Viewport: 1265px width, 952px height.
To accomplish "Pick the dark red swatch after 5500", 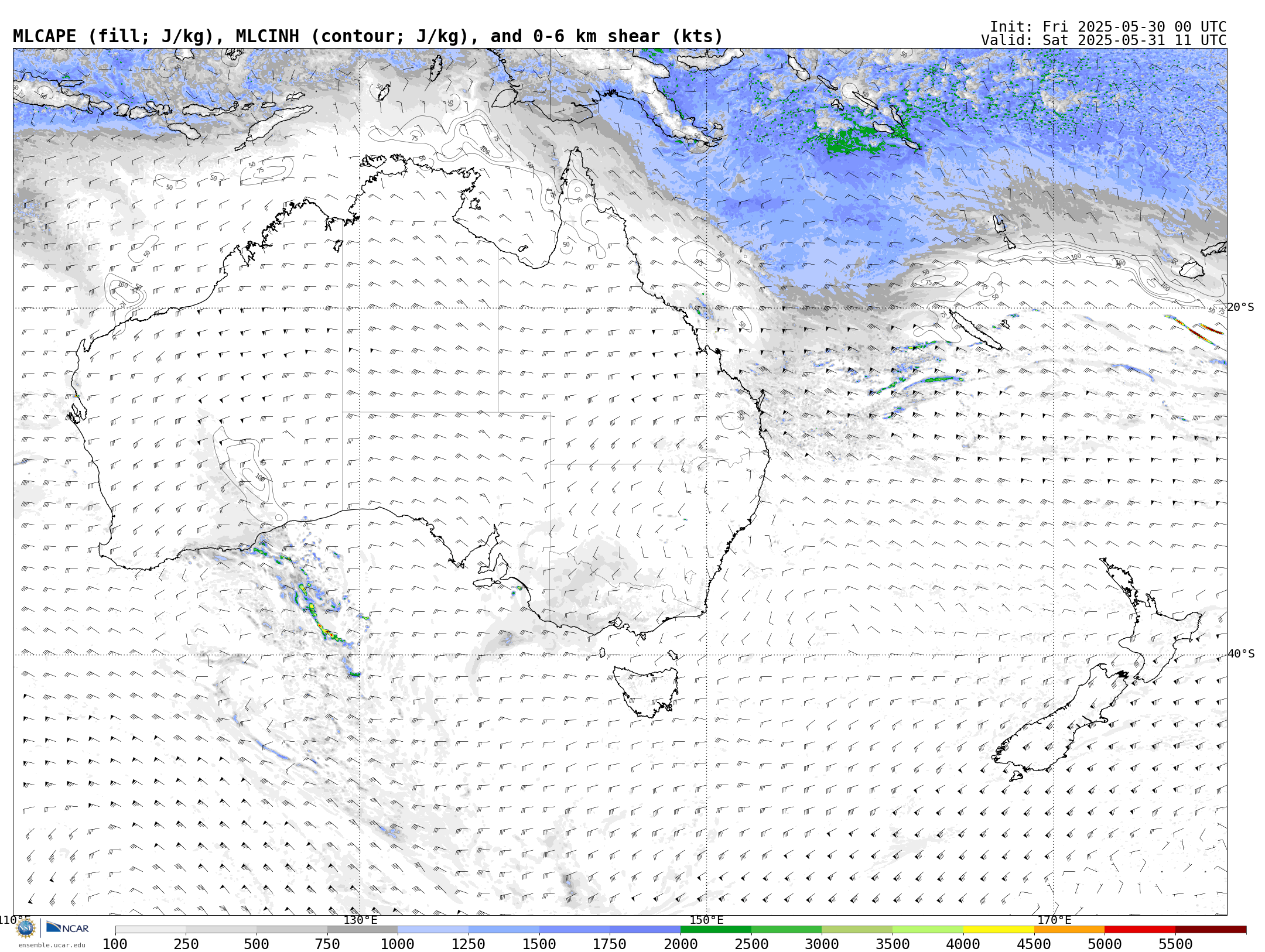I will pos(1211,930).
